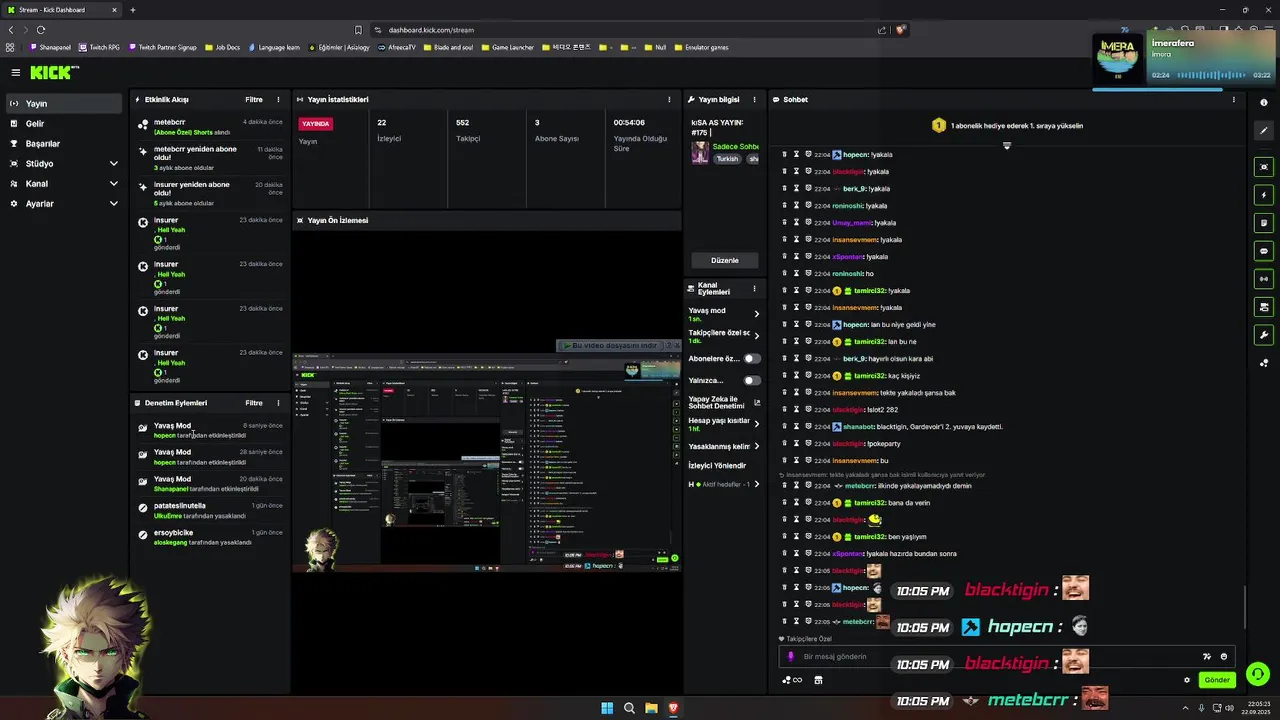
Task: Open Başarılar page in sidebar
Action: pos(64,143)
